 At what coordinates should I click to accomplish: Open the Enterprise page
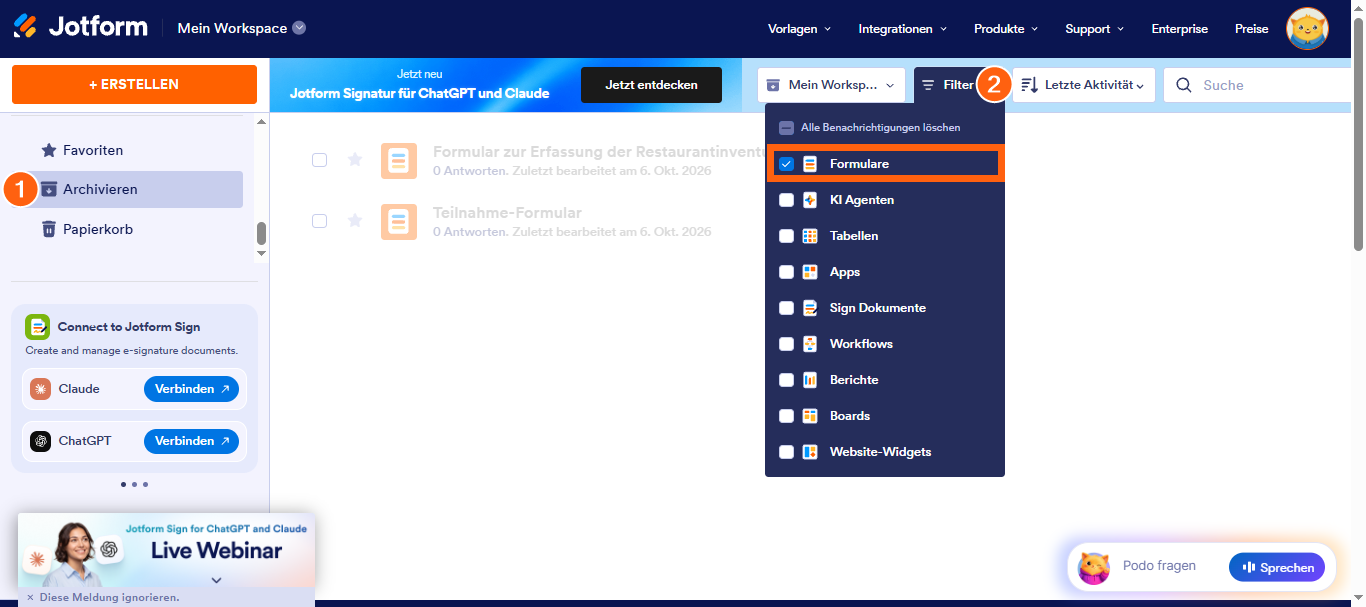[1180, 29]
